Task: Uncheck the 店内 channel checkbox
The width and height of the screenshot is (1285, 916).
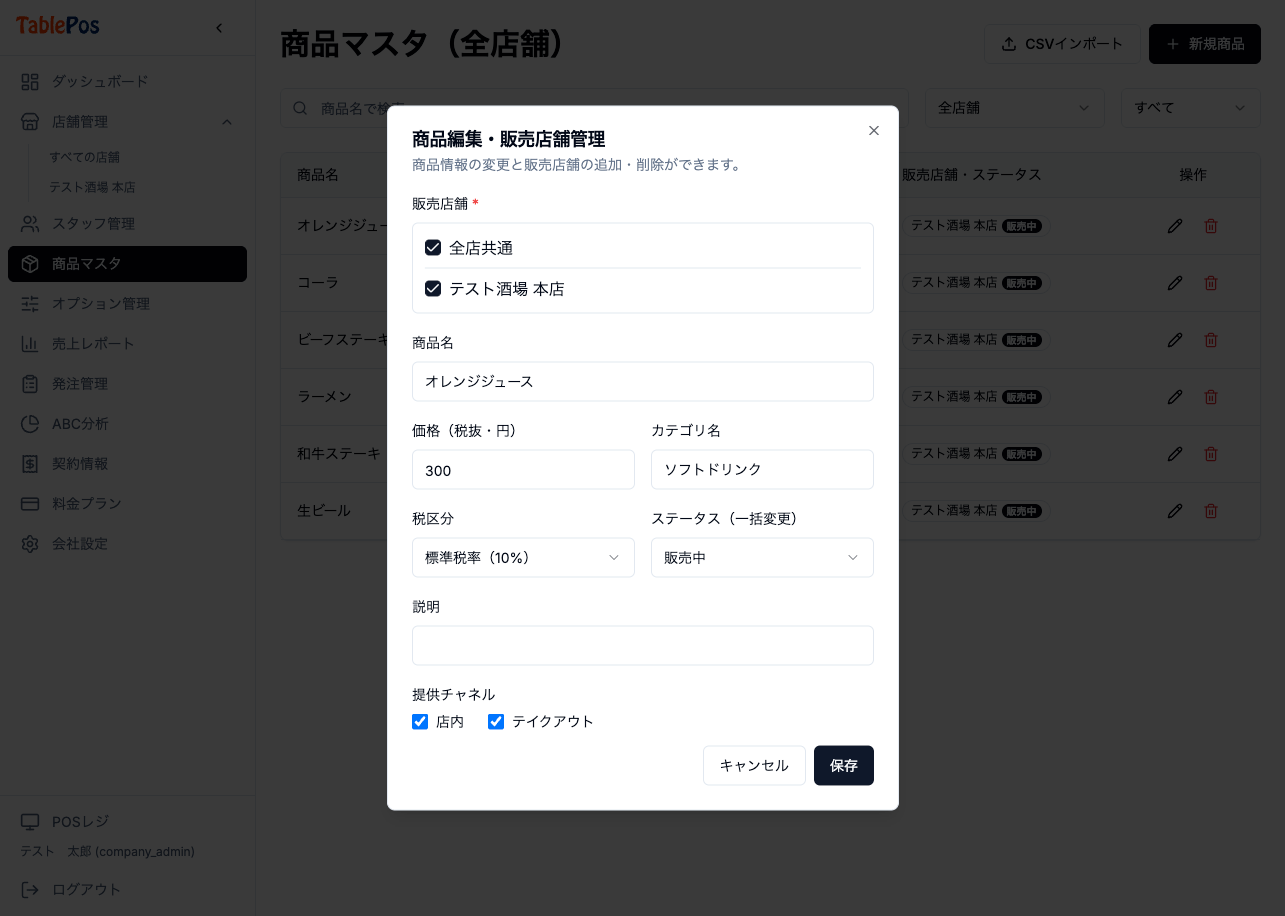Action: (x=420, y=722)
